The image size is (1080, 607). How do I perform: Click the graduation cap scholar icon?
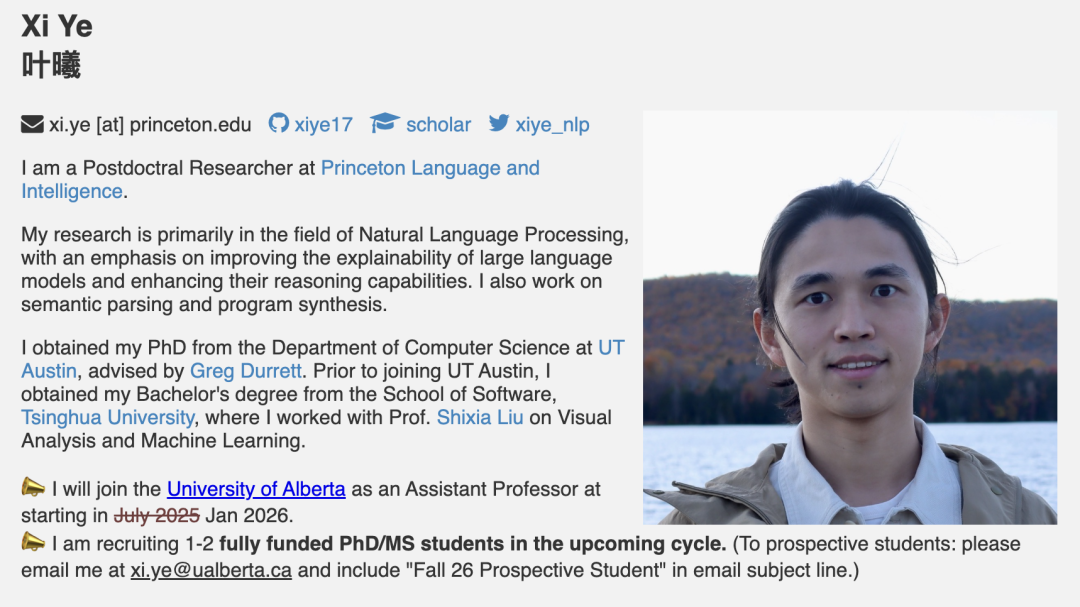(384, 124)
